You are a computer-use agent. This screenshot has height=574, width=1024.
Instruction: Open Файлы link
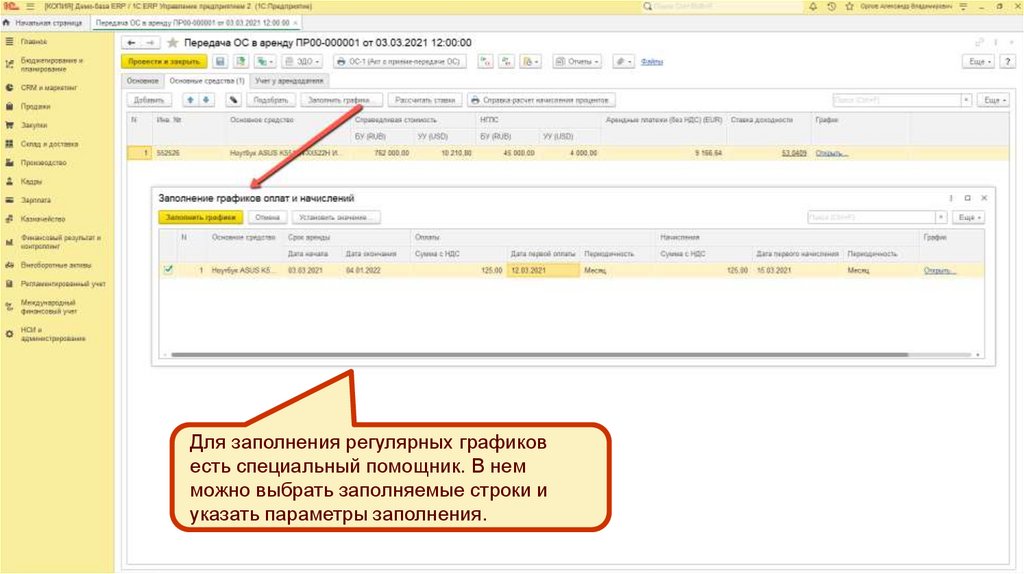[x=652, y=62]
